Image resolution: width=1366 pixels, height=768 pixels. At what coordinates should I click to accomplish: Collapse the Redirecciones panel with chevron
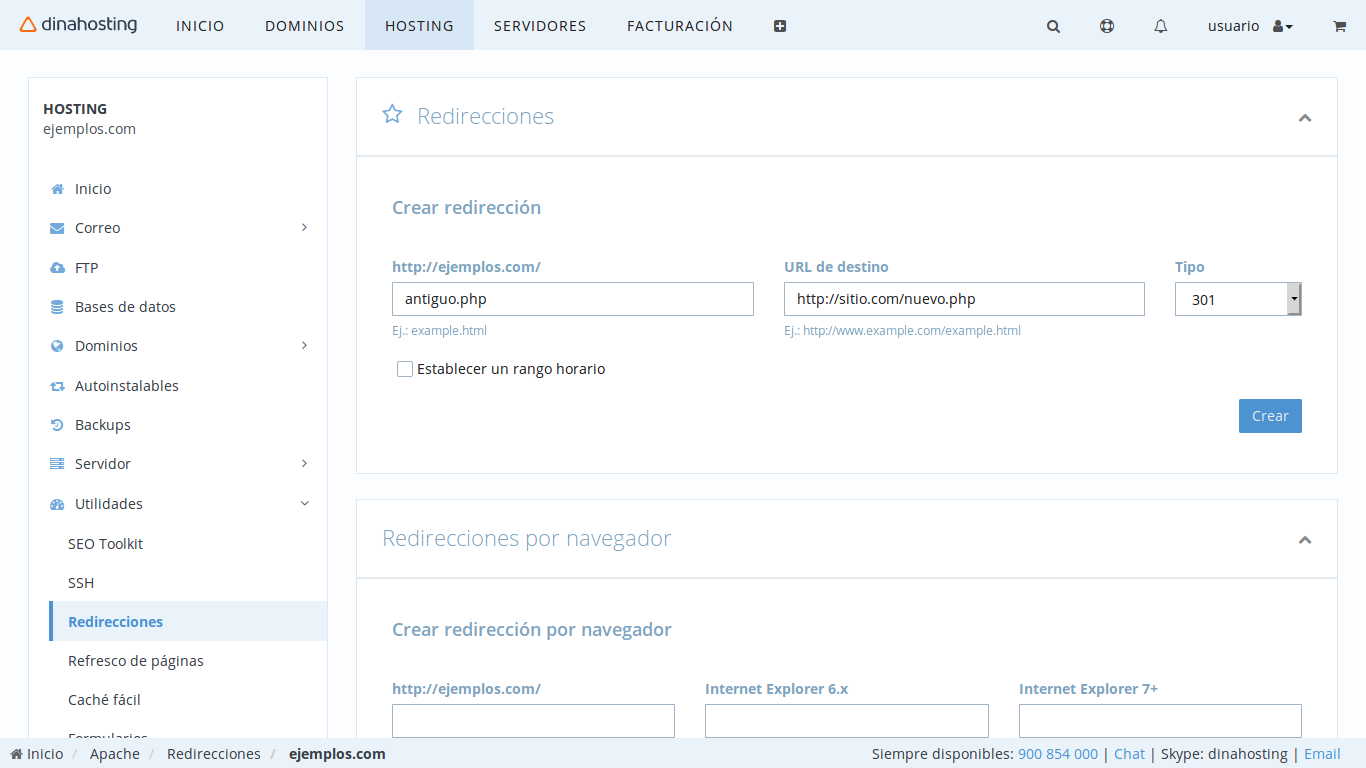coord(1304,118)
